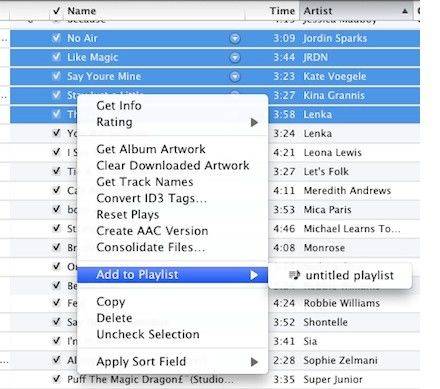Viewport: 440px width, 389px height.
Task: Toggle checkbox for Puff The Magic Dragon track
Action: [56, 379]
